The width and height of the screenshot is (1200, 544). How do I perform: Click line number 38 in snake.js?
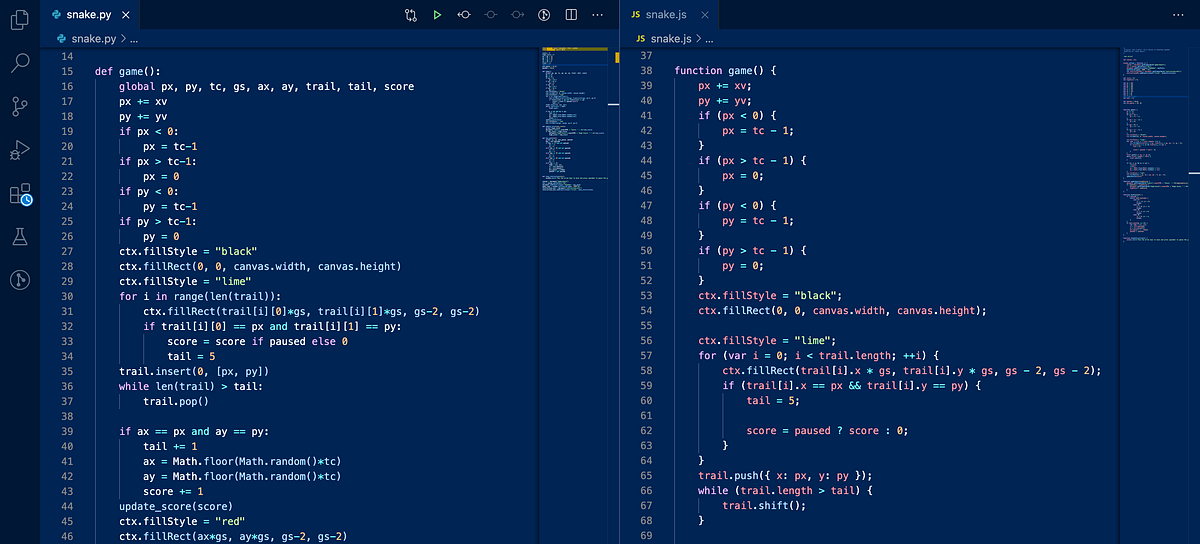coord(644,71)
